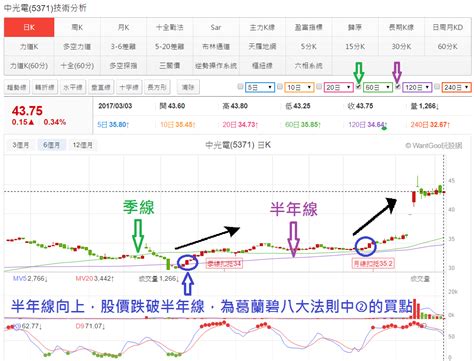
Task: Open the 60日 period dropdown
Action: coord(378,87)
